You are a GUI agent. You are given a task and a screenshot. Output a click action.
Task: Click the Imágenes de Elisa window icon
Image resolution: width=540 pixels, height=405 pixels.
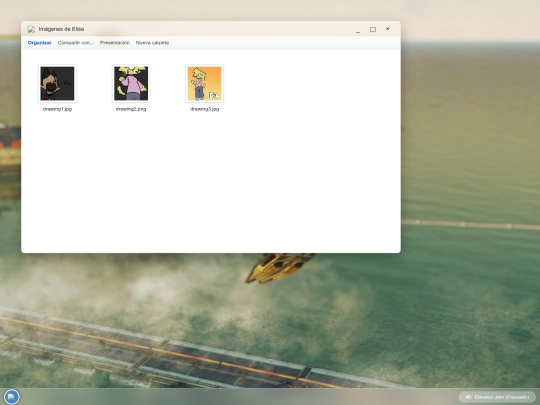[x=31, y=29]
